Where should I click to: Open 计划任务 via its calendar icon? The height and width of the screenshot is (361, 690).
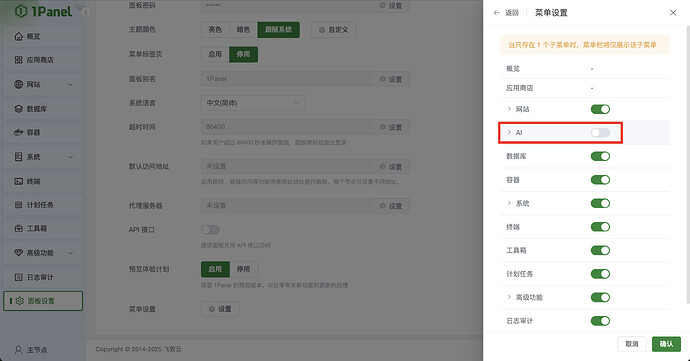(18, 205)
